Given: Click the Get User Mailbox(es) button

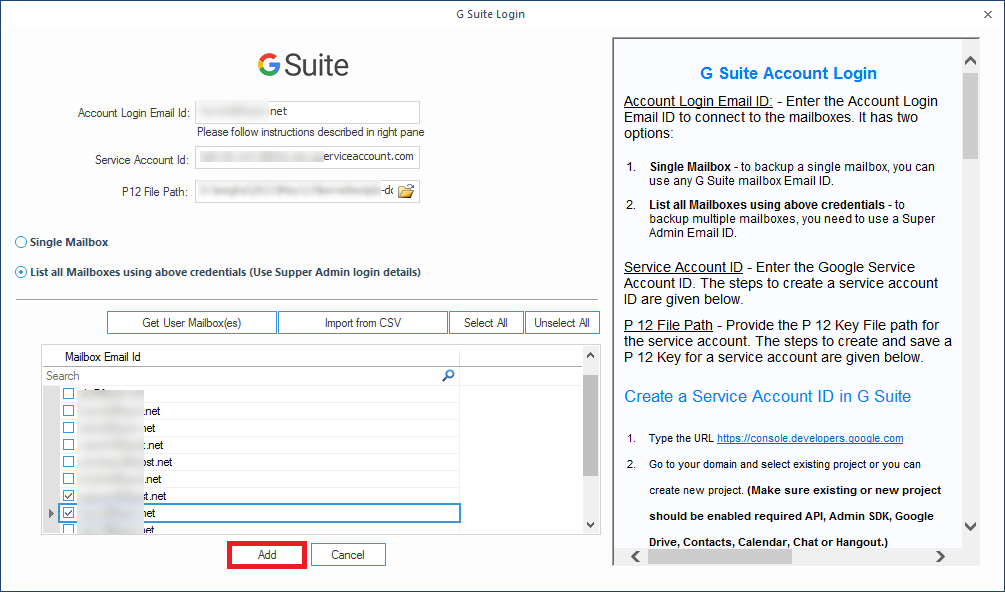Looking at the screenshot, I should [192, 323].
